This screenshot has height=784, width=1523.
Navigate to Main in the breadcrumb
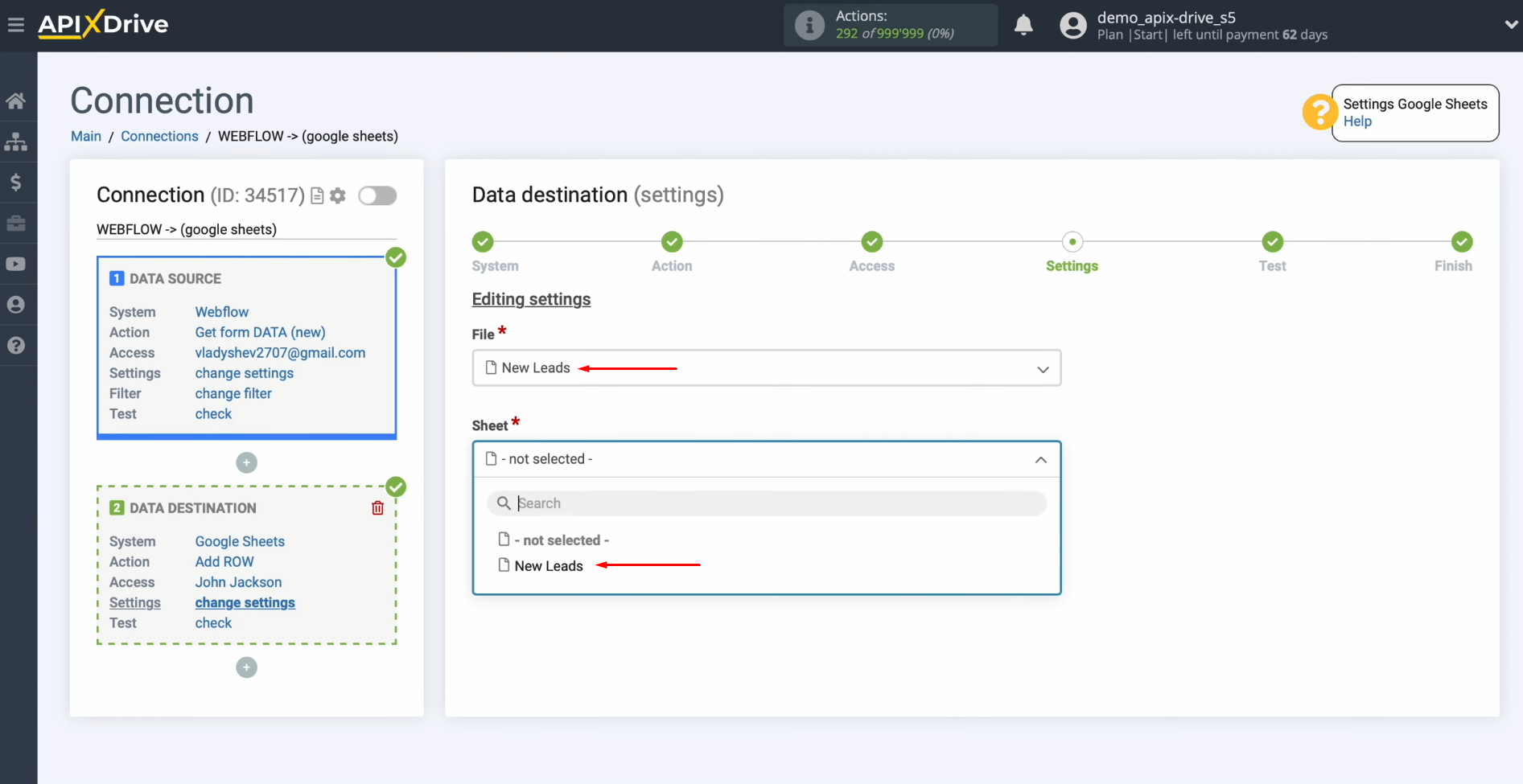coord(85,136)
